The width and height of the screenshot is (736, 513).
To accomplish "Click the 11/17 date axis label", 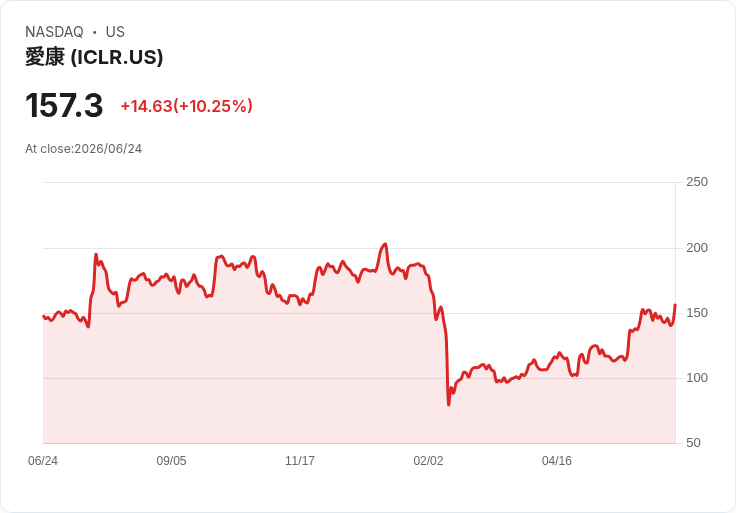I will 300,460.
